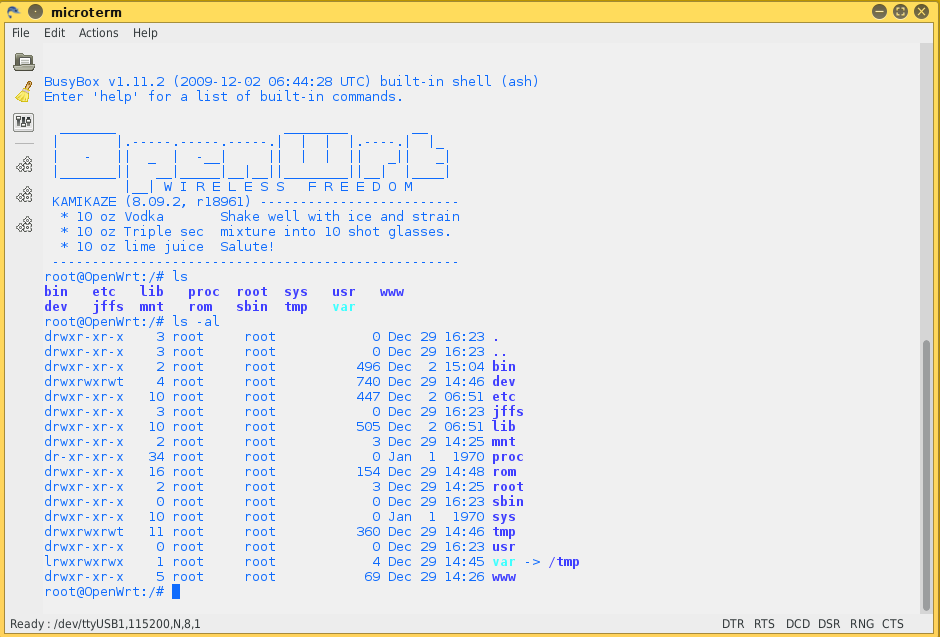Click the 'BusyBox v1.11.2' banner line
Screen dimensions: 940x637
(291, 81)
